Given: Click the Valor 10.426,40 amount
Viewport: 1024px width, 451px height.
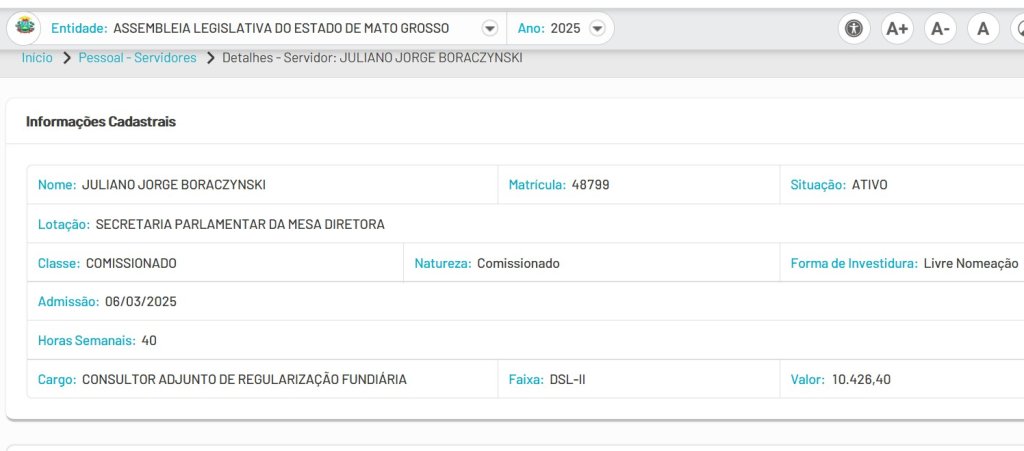Looking at the screenshot, I should (x=861, y=379).
